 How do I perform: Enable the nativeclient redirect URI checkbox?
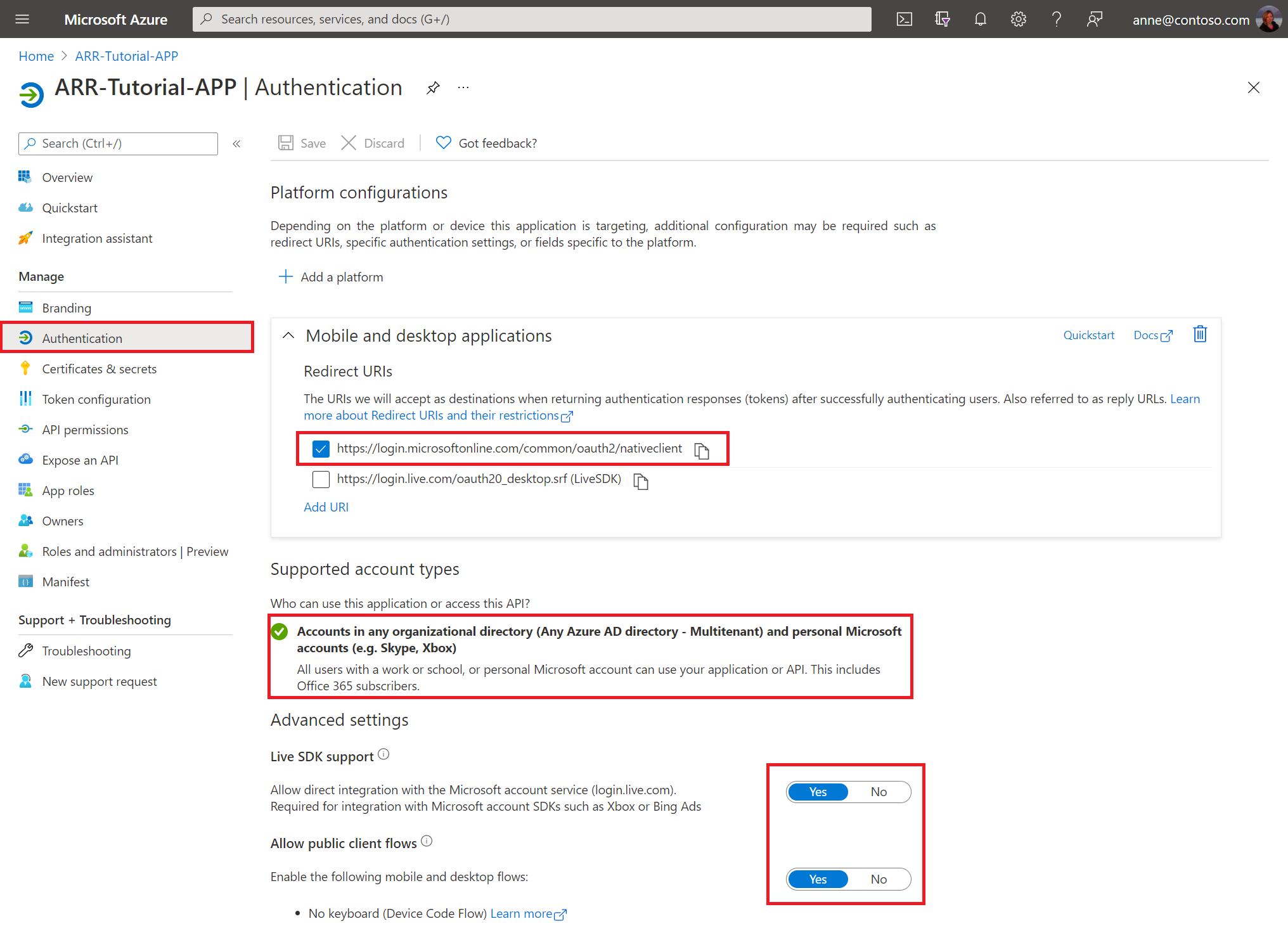320,448
